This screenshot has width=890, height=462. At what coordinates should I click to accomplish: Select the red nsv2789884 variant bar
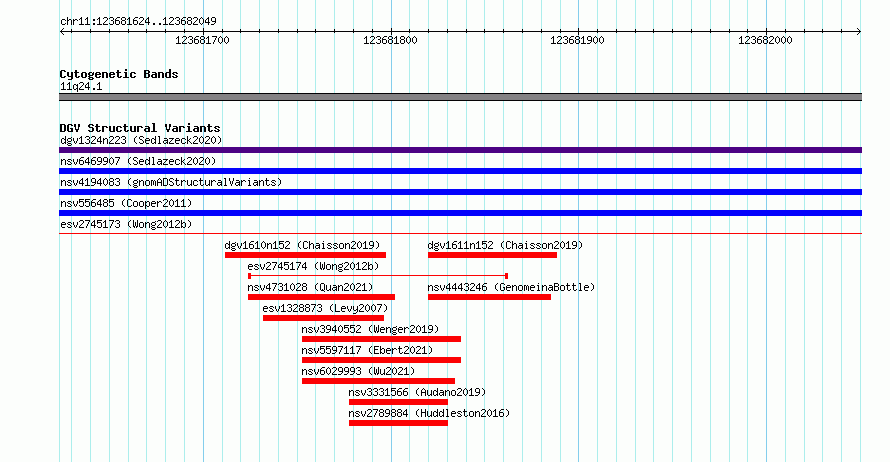398,423
